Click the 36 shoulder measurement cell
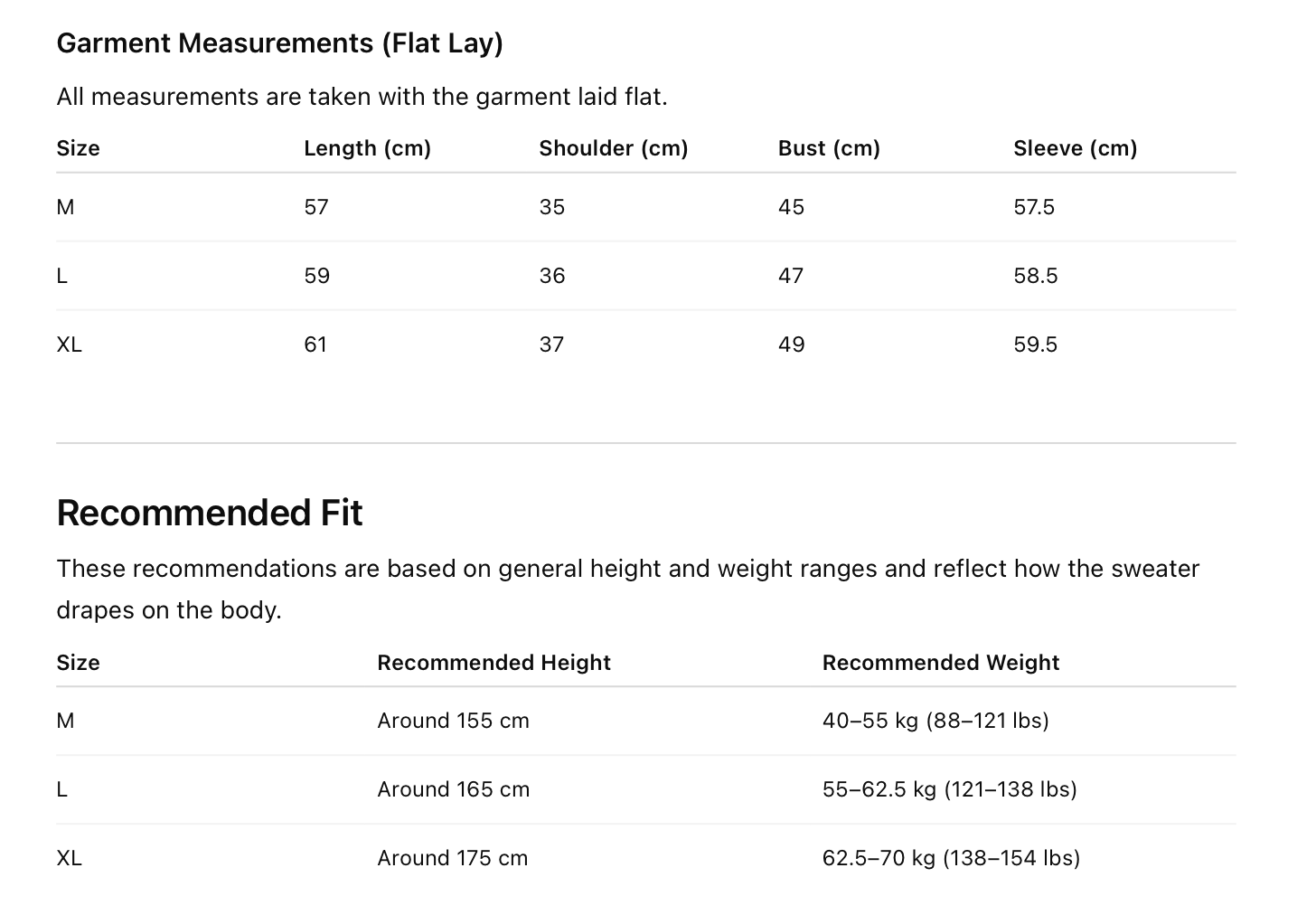1316x915 pixels. (x=552, y=276)
